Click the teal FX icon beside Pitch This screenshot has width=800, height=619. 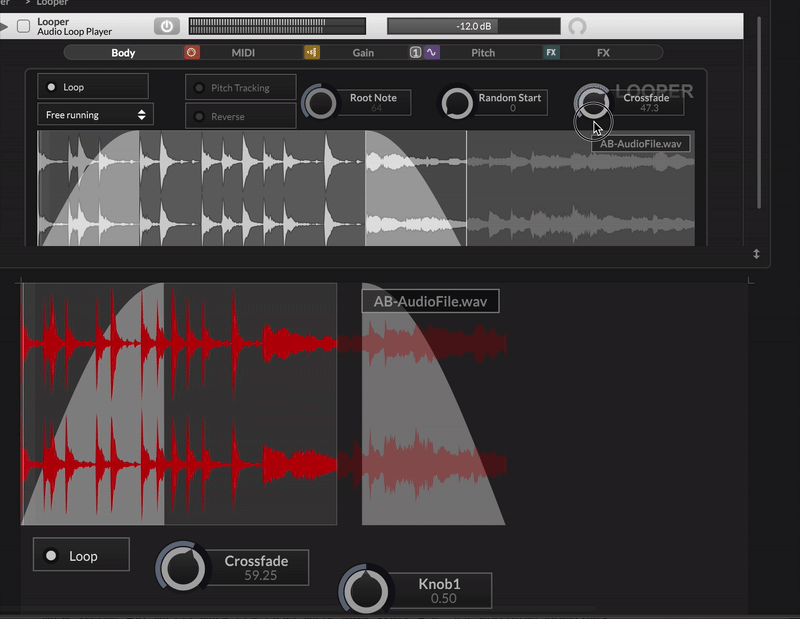tap(551, 52)
